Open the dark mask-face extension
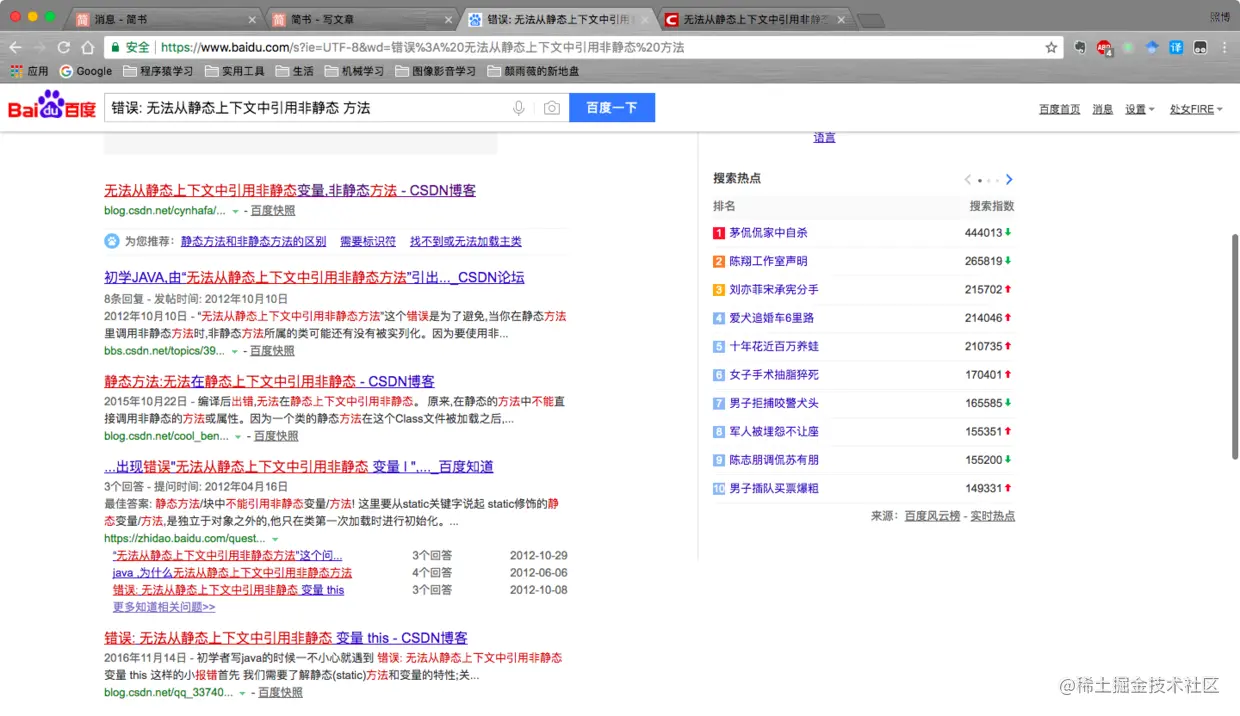This screenshot has height=716, width=1240. [1200, 47]
